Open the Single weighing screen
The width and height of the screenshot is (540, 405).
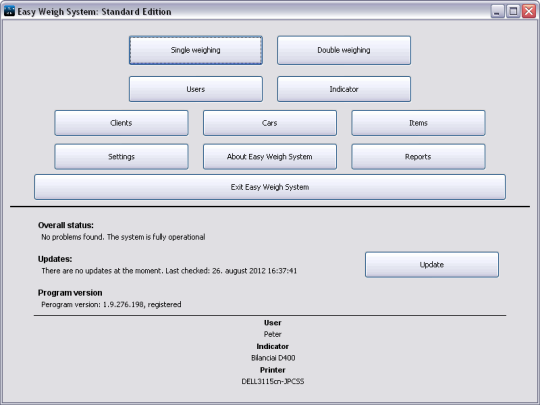tap(196, 50)
